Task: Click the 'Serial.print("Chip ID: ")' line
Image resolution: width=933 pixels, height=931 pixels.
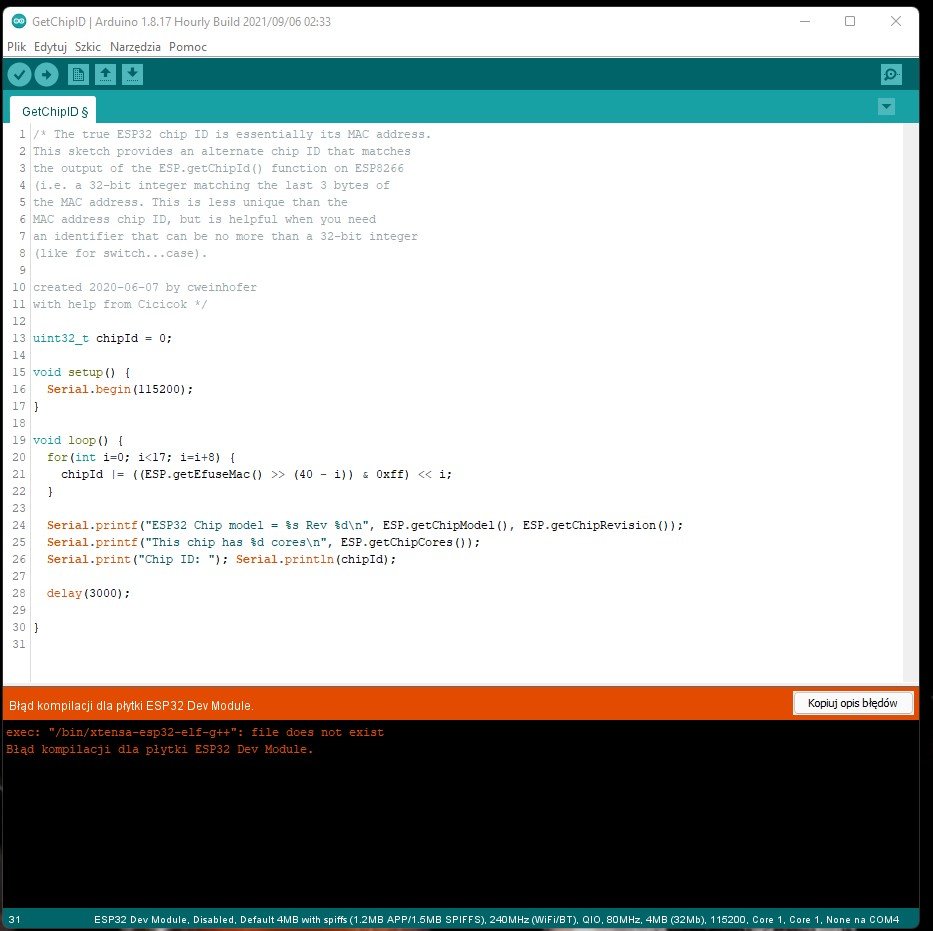Action: [x=221, y=559]
